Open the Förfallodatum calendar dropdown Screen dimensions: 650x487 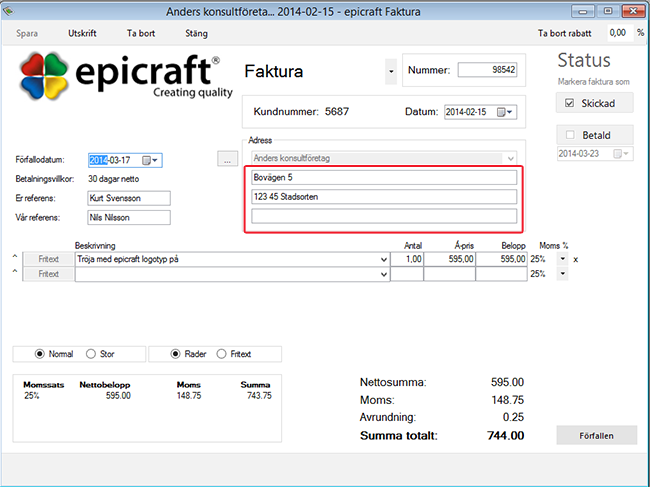150,160
